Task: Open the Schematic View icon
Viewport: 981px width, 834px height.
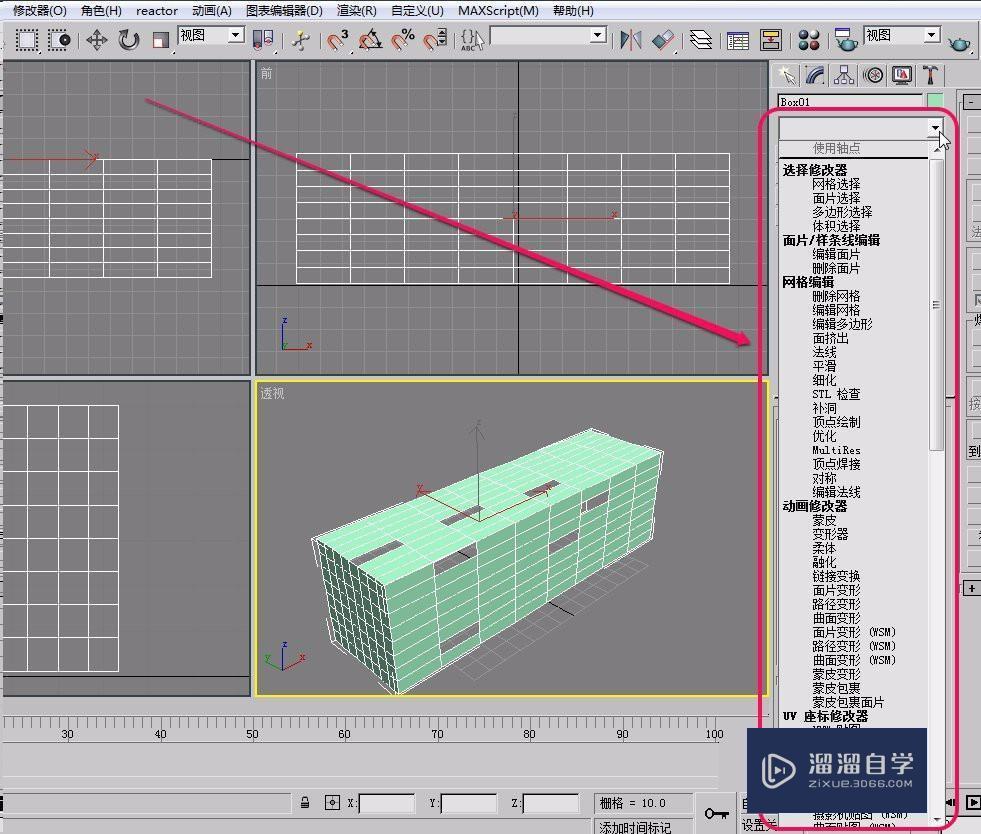Action: pyautogui.click(x=771, y=40)
